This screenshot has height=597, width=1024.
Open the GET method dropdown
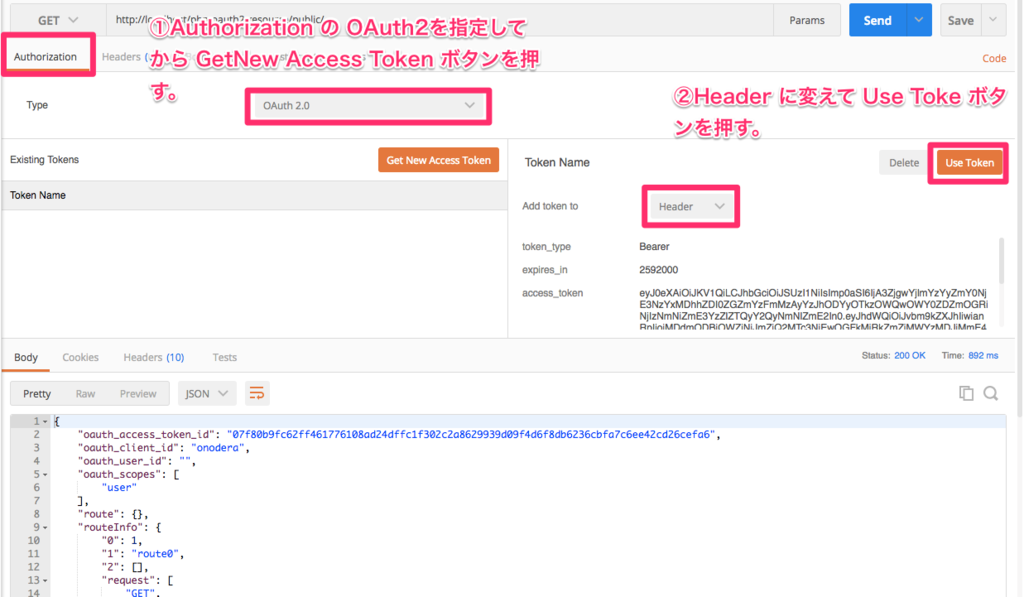(x=57, y=20)
